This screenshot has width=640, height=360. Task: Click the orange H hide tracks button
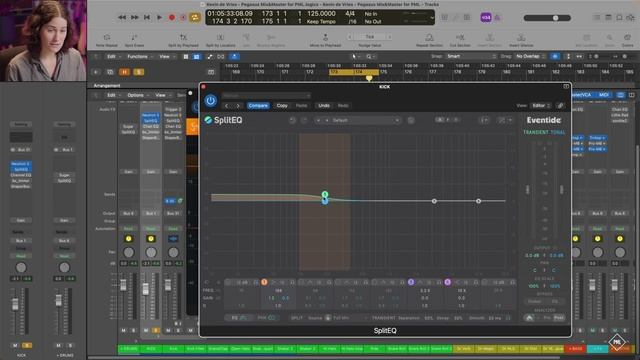[x=124, y=72]
